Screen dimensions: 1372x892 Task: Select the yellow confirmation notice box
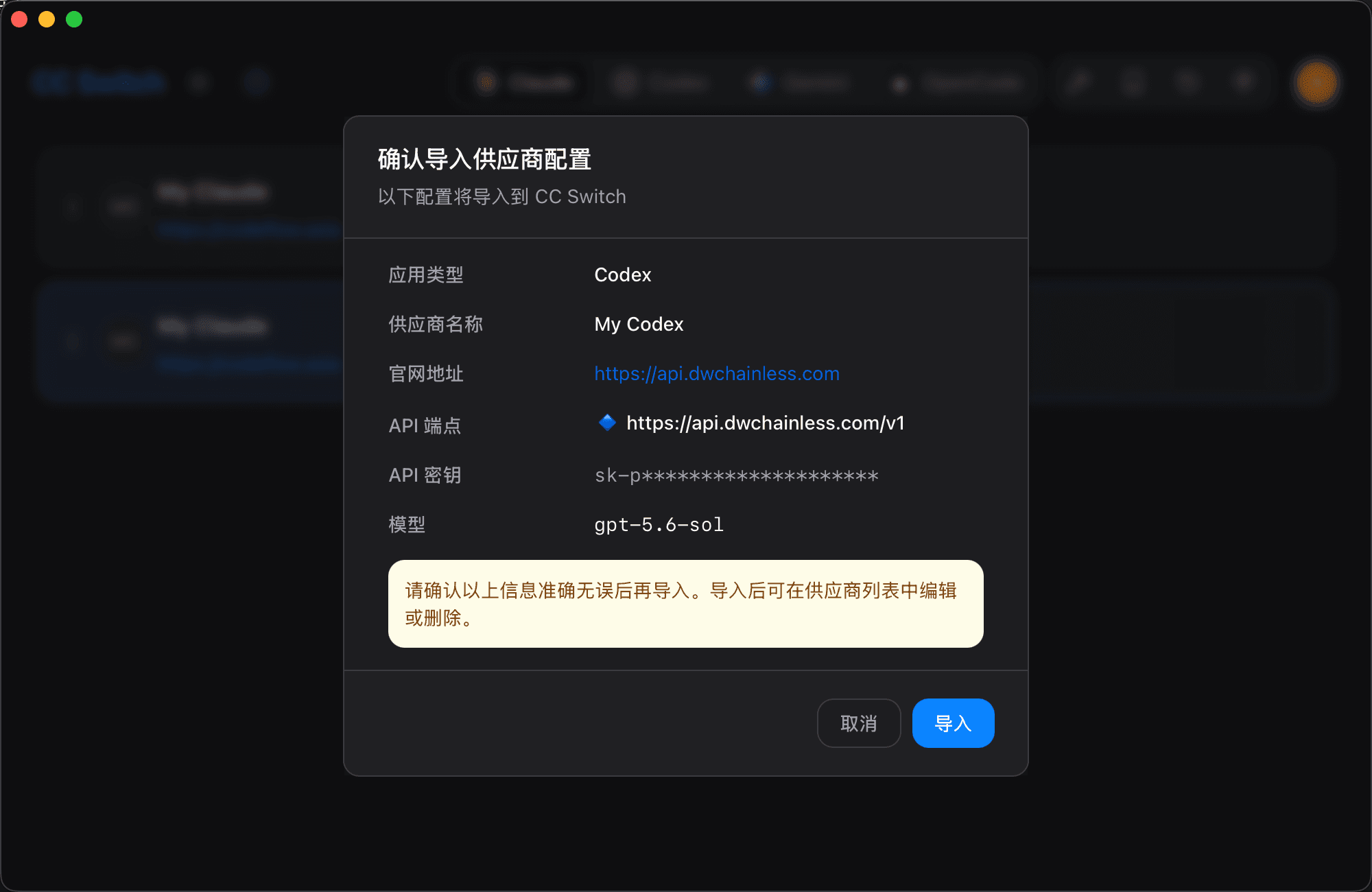[686, 604]
